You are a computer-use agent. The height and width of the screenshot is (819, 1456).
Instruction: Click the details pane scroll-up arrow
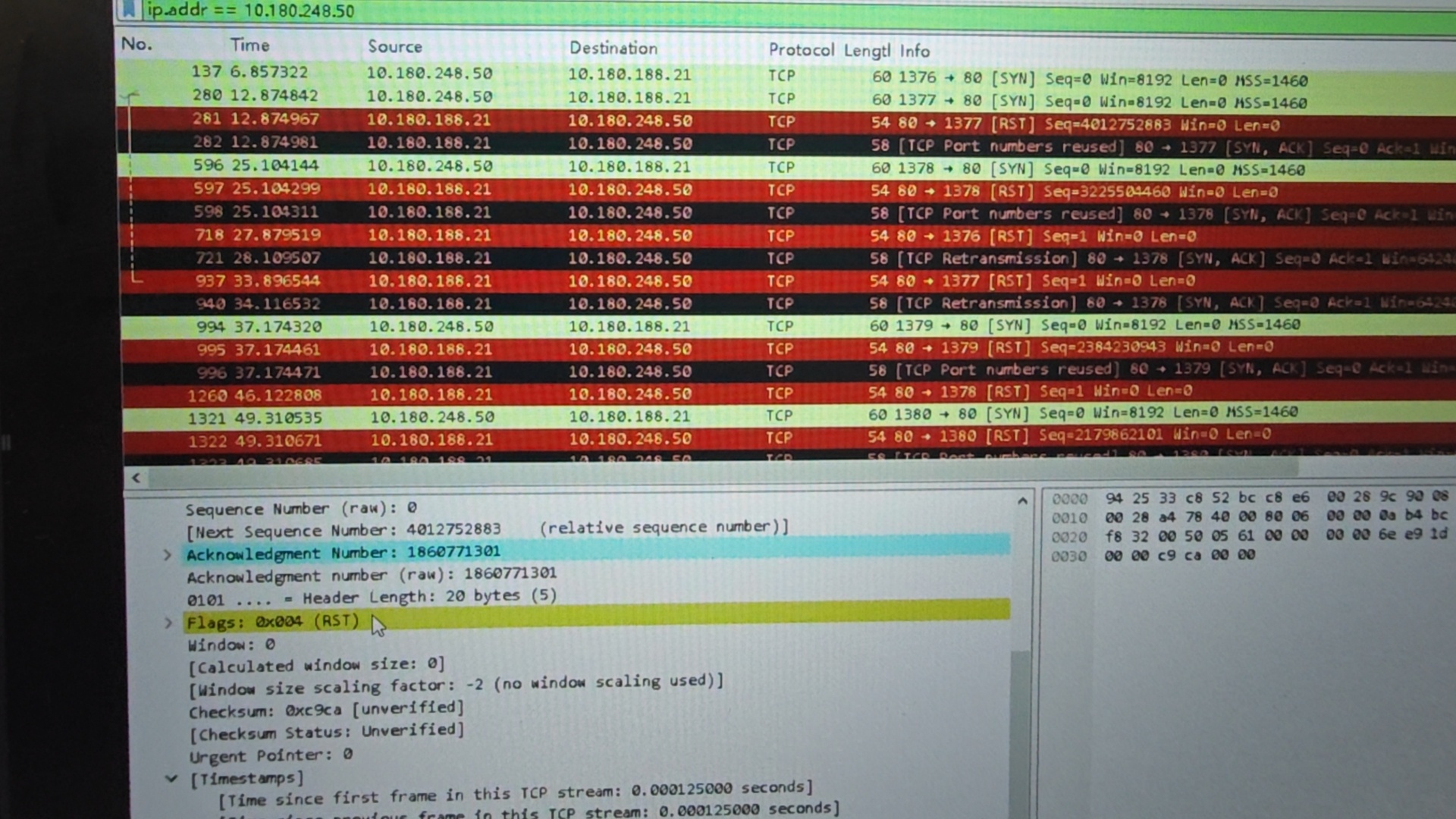click(1022, 501)
